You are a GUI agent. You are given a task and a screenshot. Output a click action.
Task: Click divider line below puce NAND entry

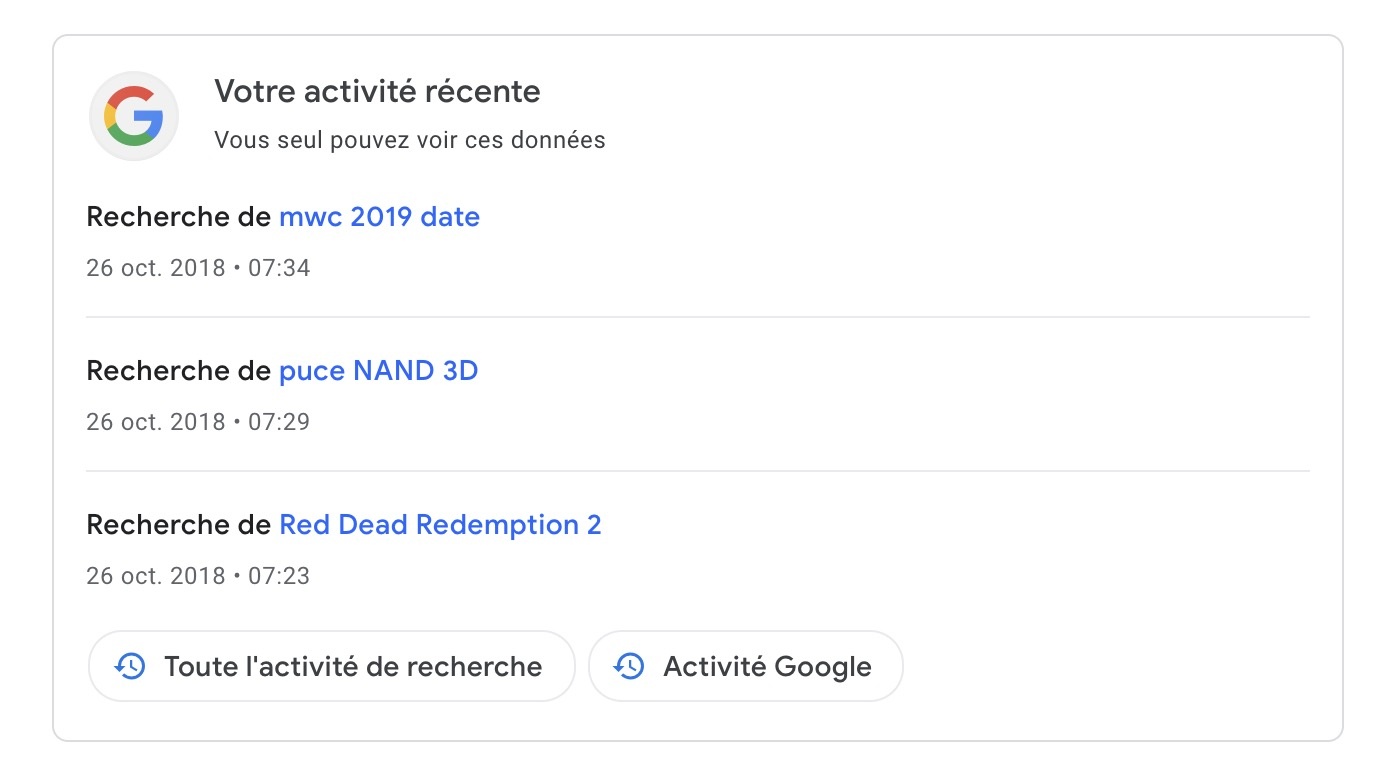click(x=697, y=471)
